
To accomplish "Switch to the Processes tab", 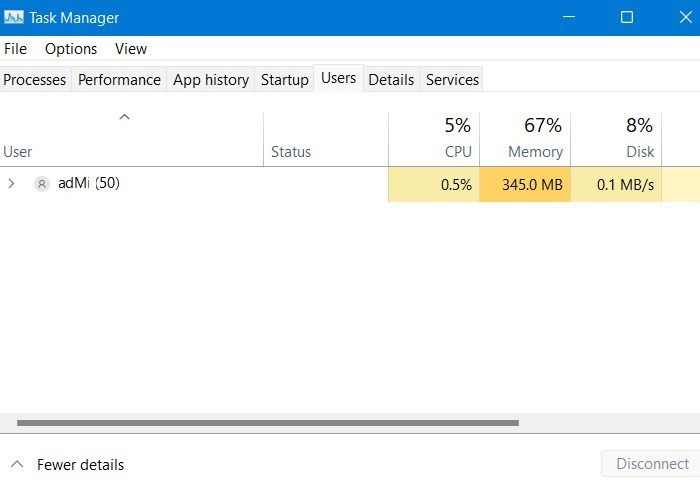I will (35, 80).
